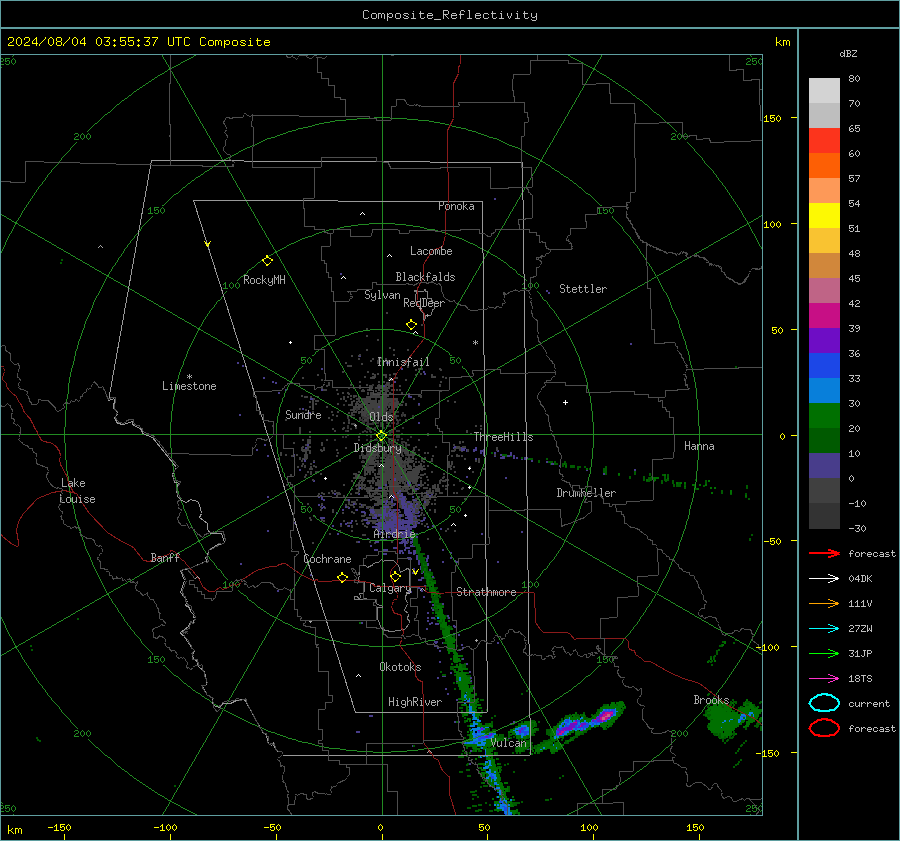
Task: Select the magenta 42 dBZ swatch
Action: click(x=824, y=315)
